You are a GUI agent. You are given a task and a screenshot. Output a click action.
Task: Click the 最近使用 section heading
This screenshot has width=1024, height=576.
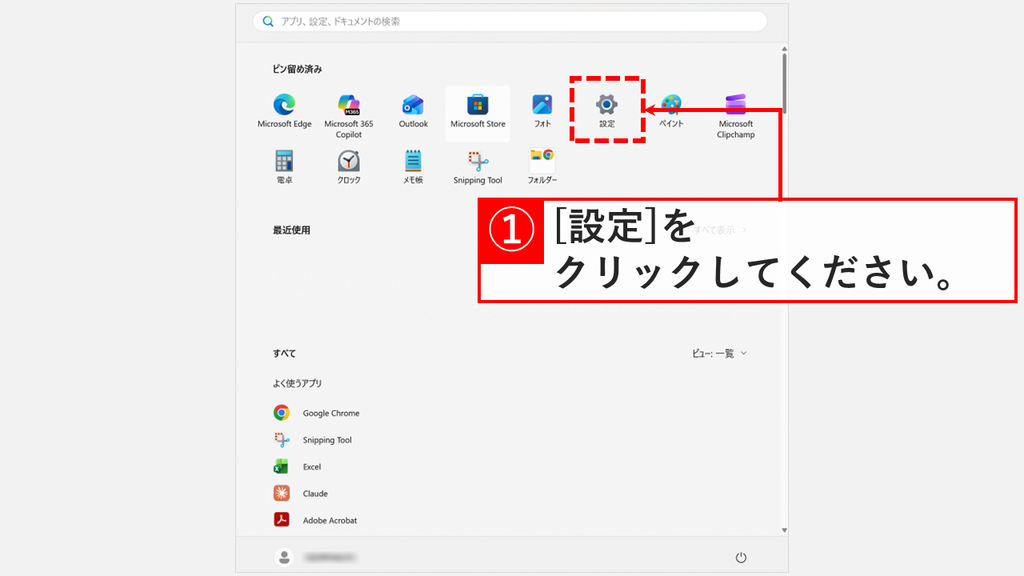291,230
